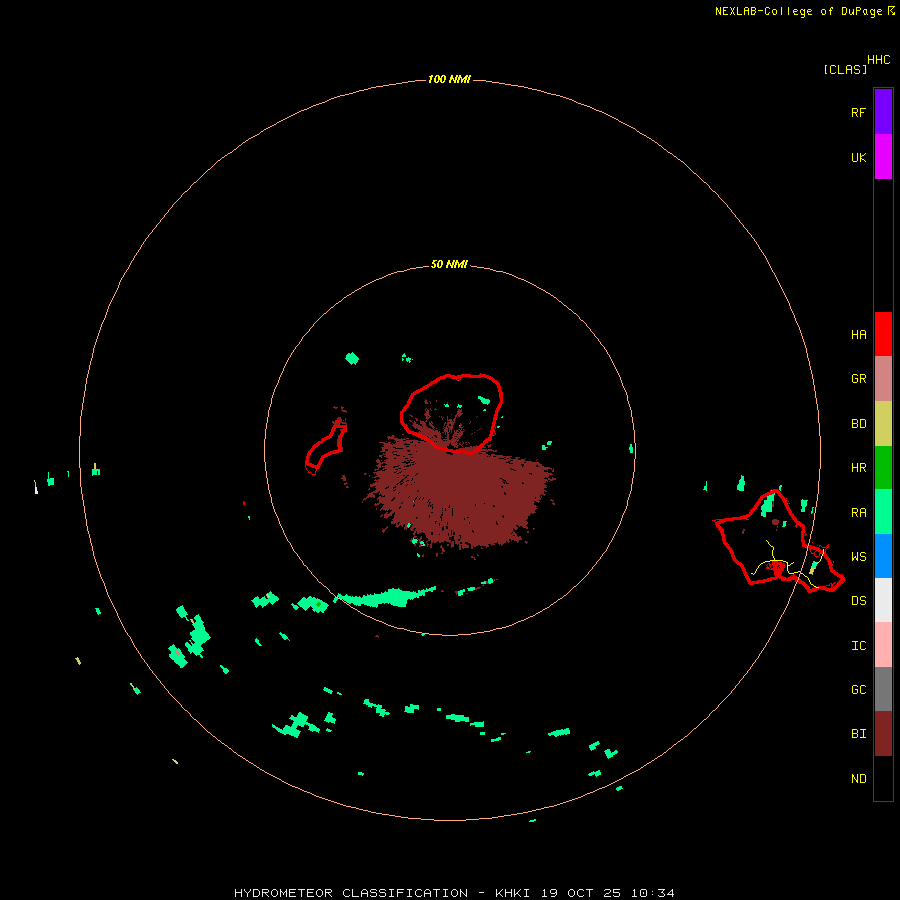Click the IC pink legend swatch
The image size is (900, 900).
click(x=883, y=645)
